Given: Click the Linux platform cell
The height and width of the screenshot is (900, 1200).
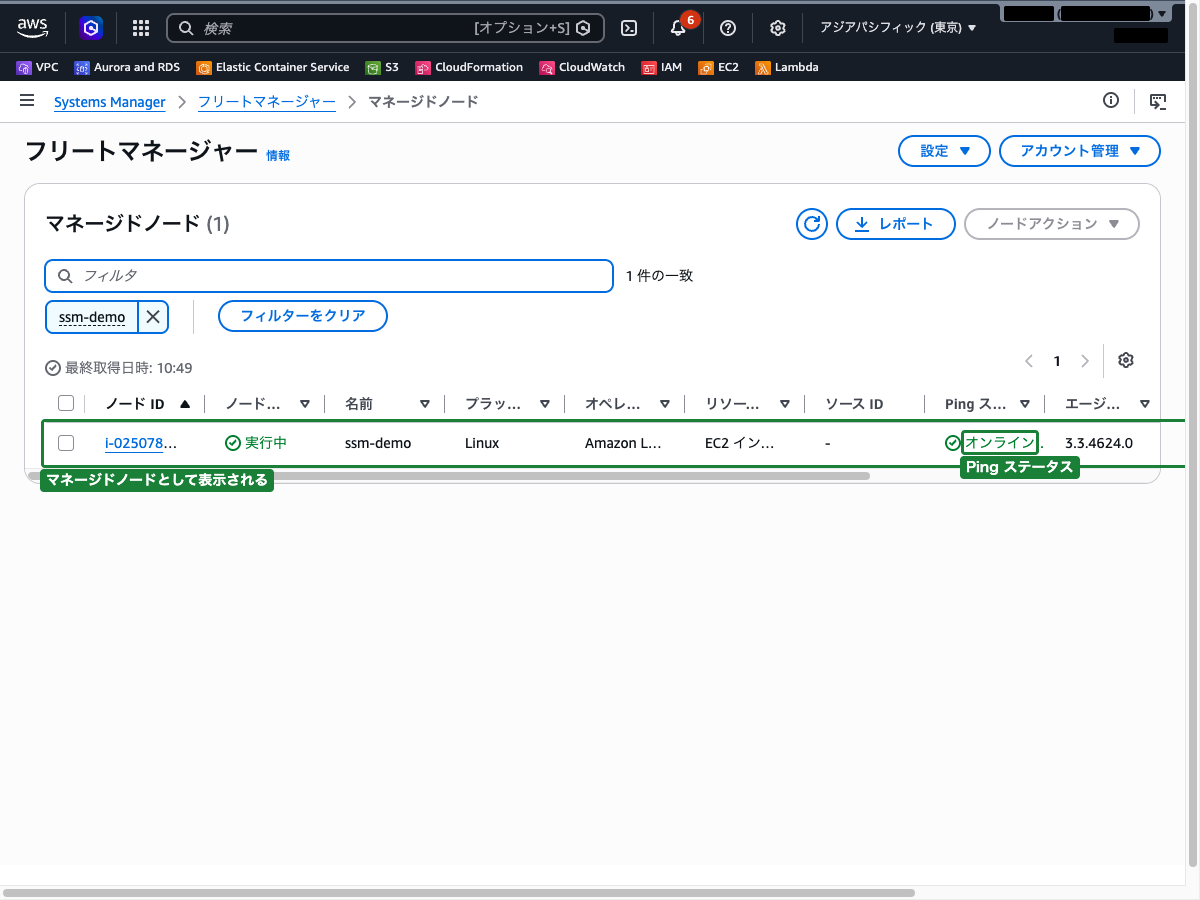Looking at the screenshot, I should [x=482, y=443].
